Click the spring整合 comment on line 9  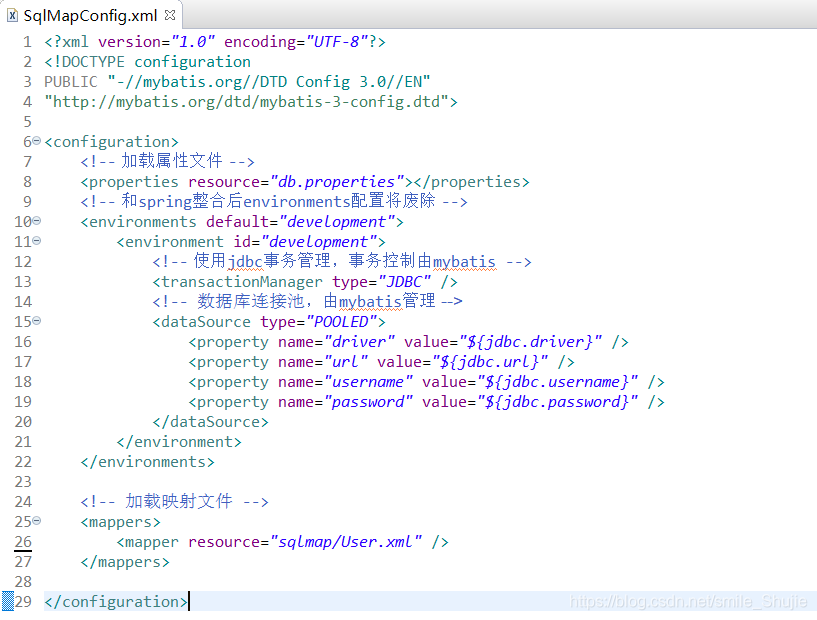pos(274,202)
